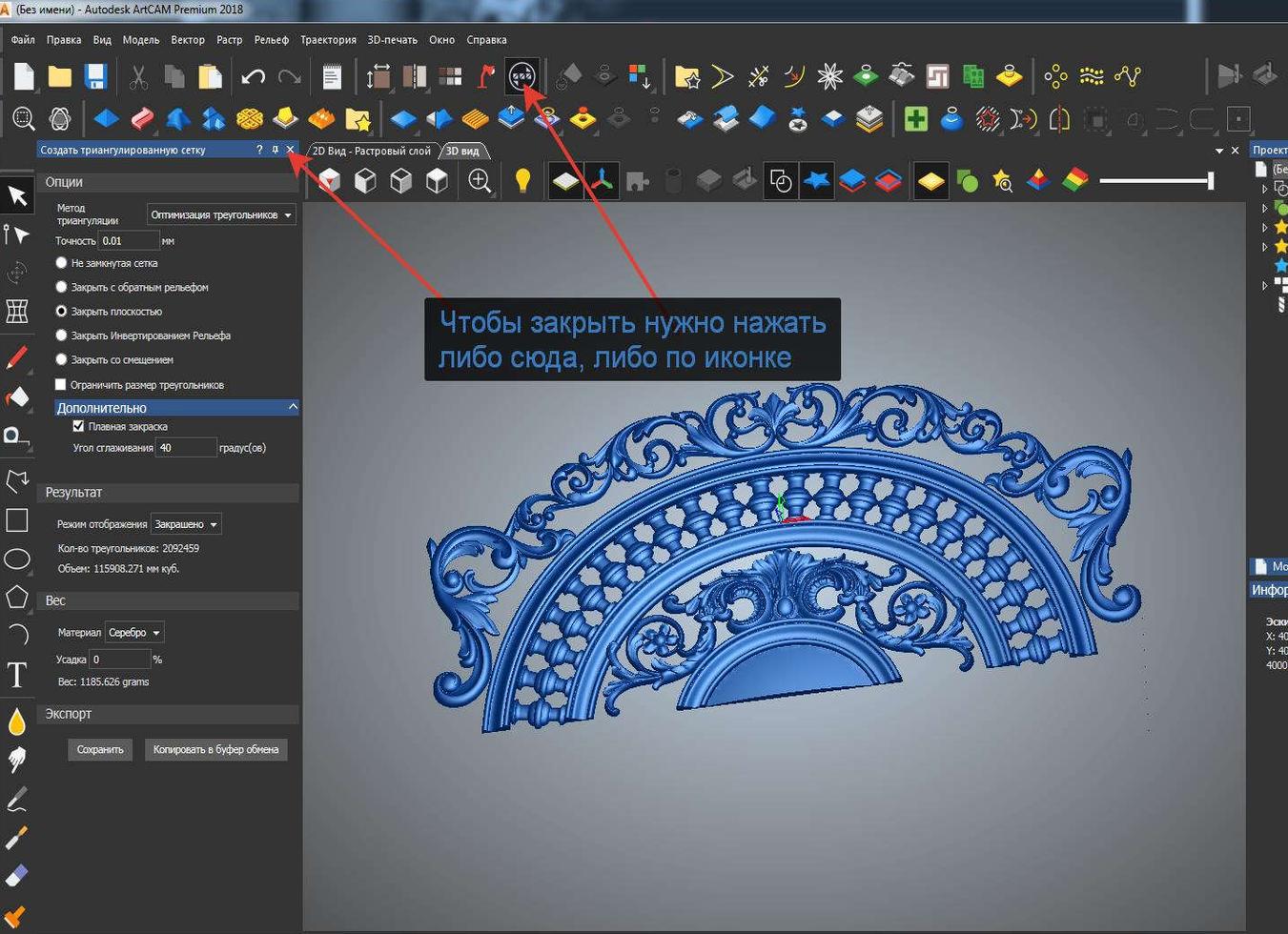This screenshot has height=934, width=1288.
Task: Open 'Режим отображения' dropdown Закрашено
Action: click(186, 524)
